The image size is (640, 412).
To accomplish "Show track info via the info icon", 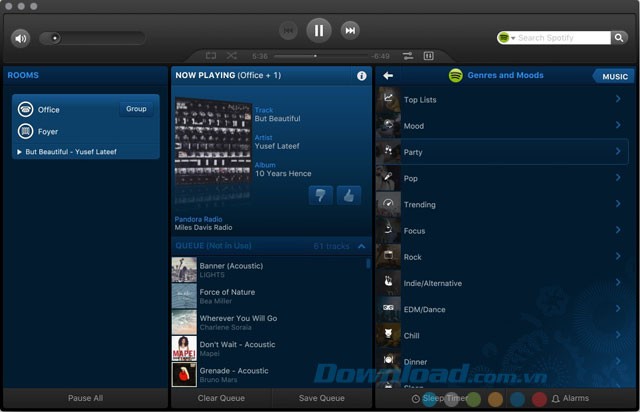I will pos(362,76).
